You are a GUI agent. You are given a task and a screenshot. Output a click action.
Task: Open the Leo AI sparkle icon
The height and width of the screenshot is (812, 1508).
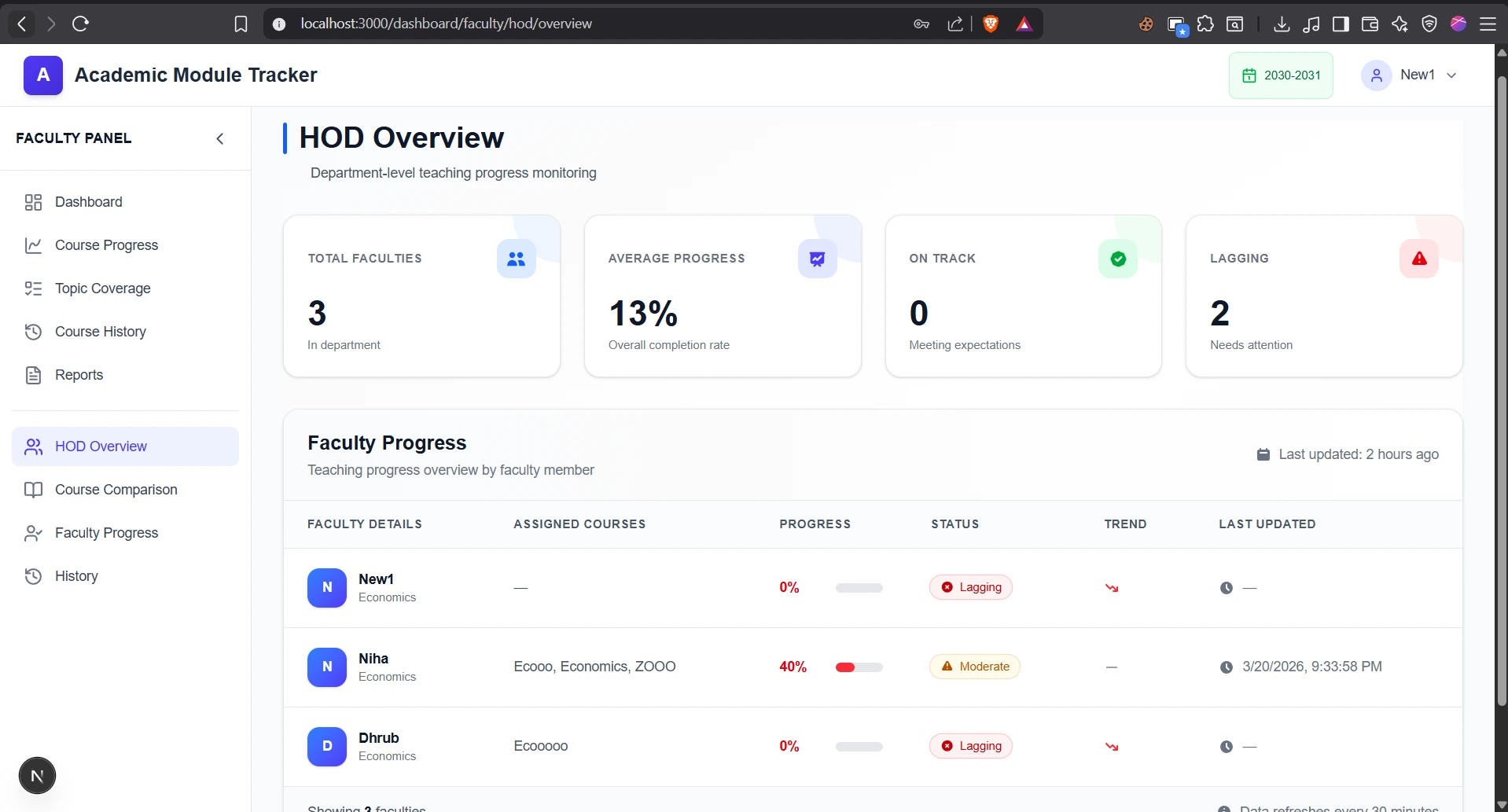tap(1399, 24)
